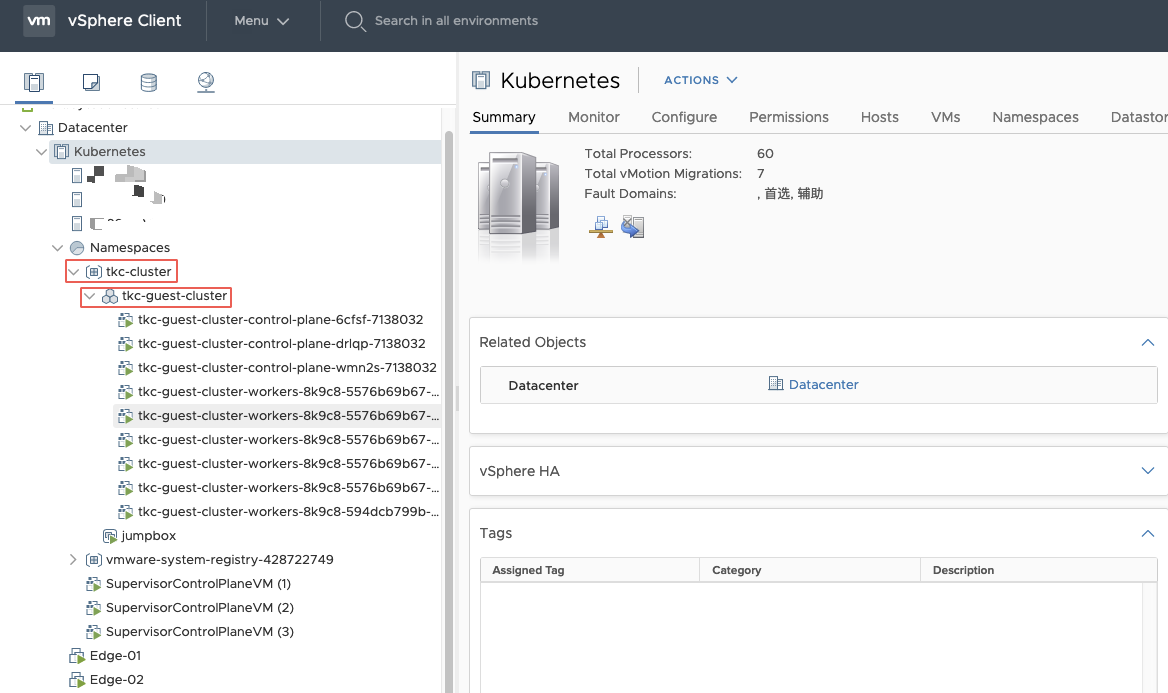Click VM icon for control-plane-6cfsf

coord(125,320)
